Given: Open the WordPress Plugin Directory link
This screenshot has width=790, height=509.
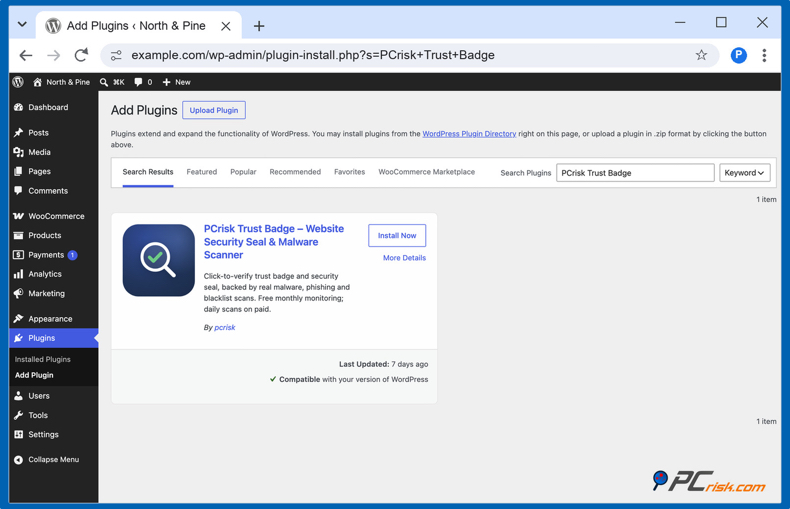Looking at the screenshot, I should pyautogui.click(x=469, y=134).
